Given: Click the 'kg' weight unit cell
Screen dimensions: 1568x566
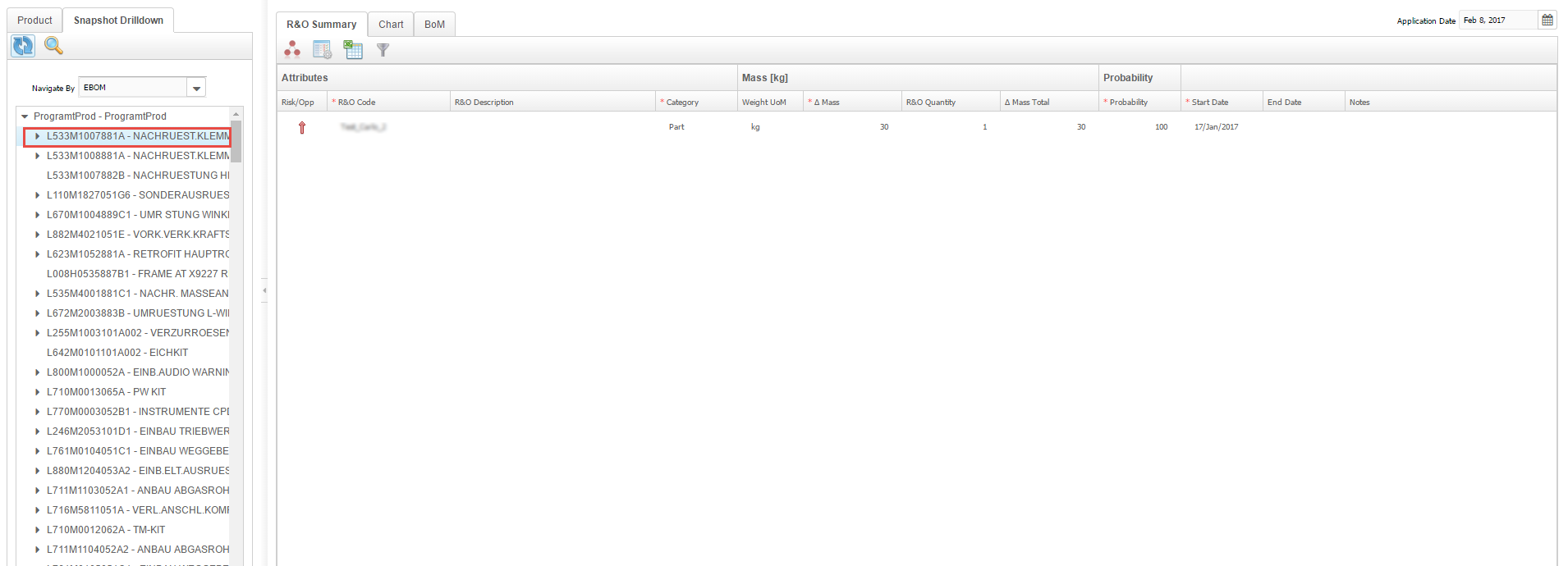Looking at the screenshot, I should click(755, 127).
